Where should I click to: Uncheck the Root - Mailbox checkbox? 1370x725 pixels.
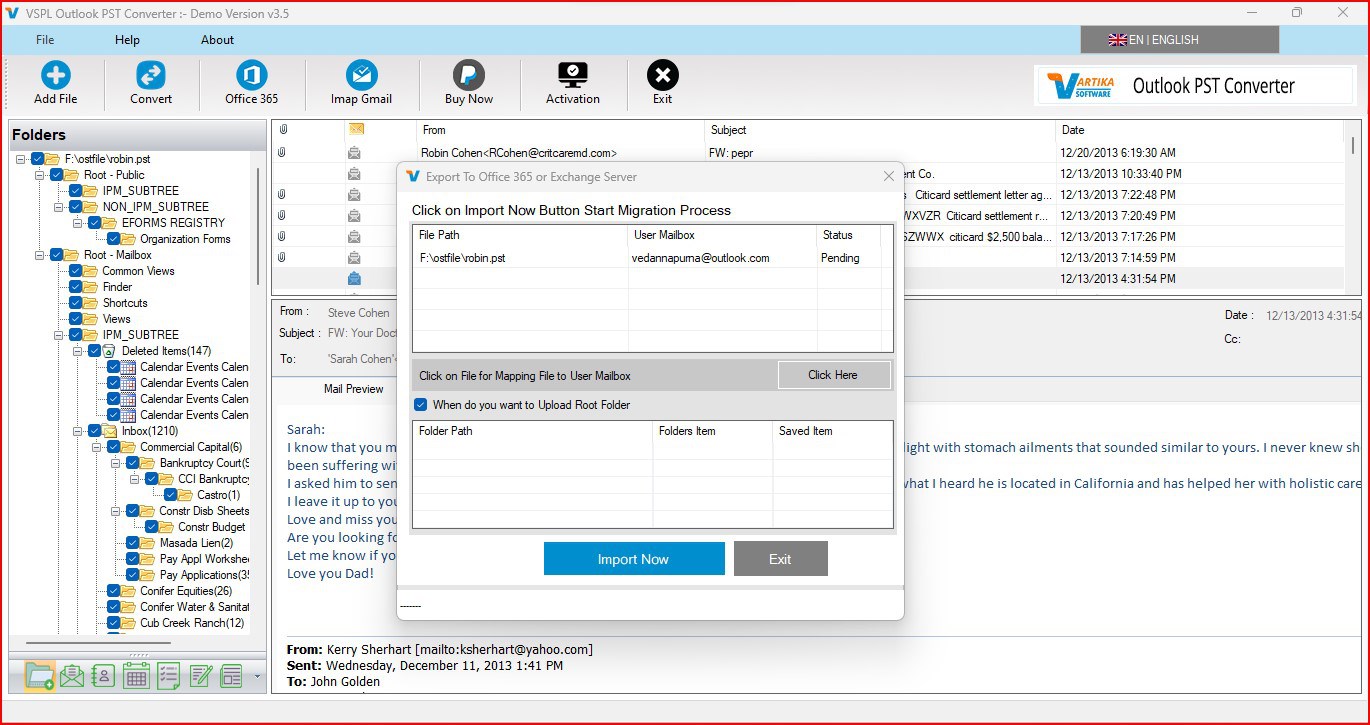[x=57, y=255]
